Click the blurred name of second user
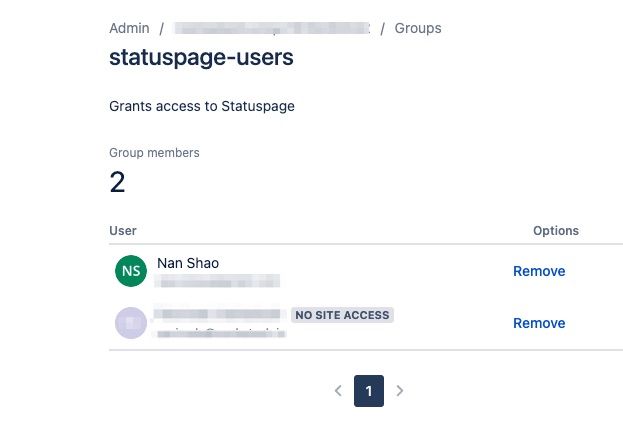The width and height of the screenshot is (623, 428). pos(220,314)
